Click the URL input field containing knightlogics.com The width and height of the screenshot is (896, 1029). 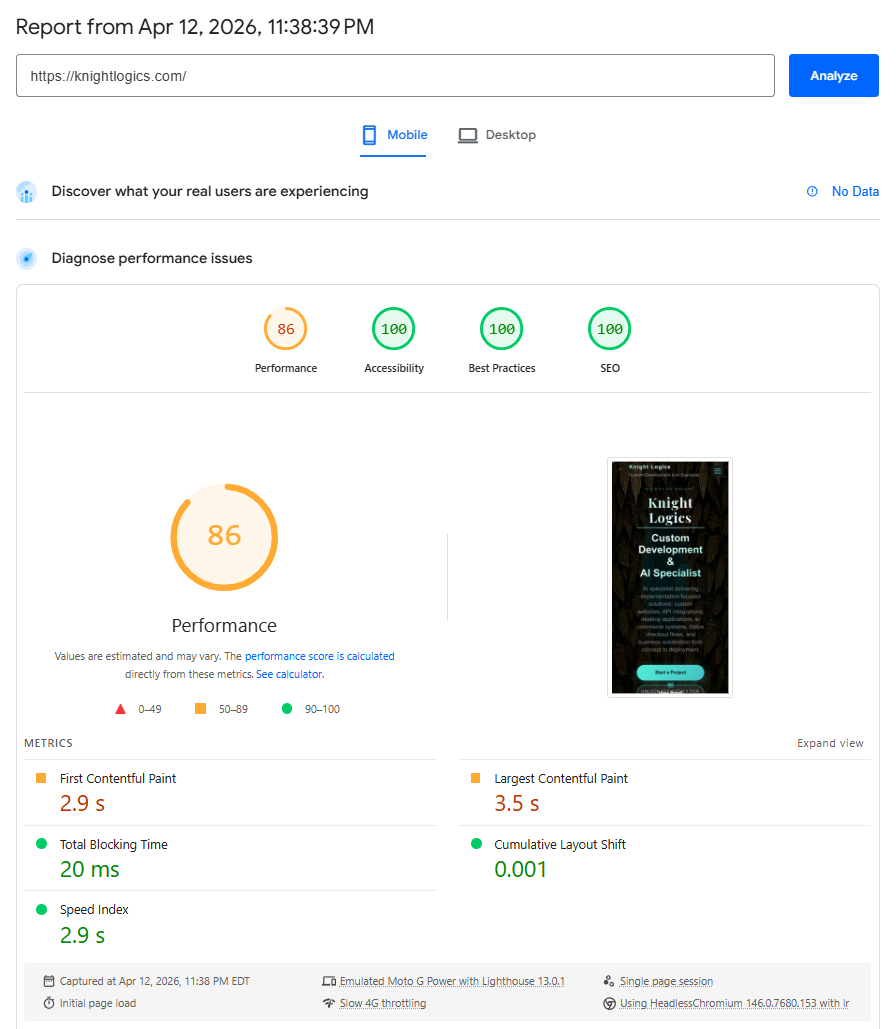pyautogui.click(x=395, y=75)
